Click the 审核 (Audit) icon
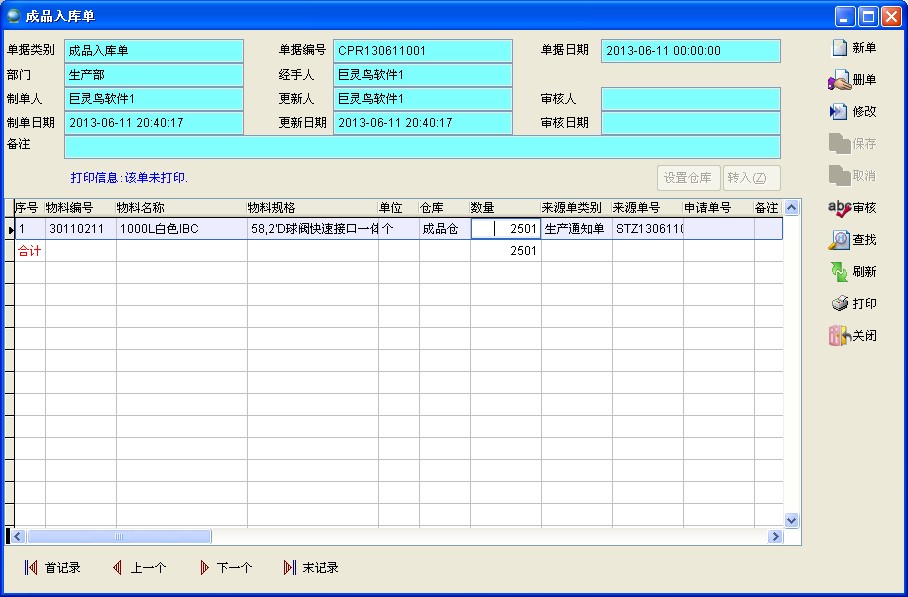Viewport: 908px width, 597px height. click(x=840, y=208)
